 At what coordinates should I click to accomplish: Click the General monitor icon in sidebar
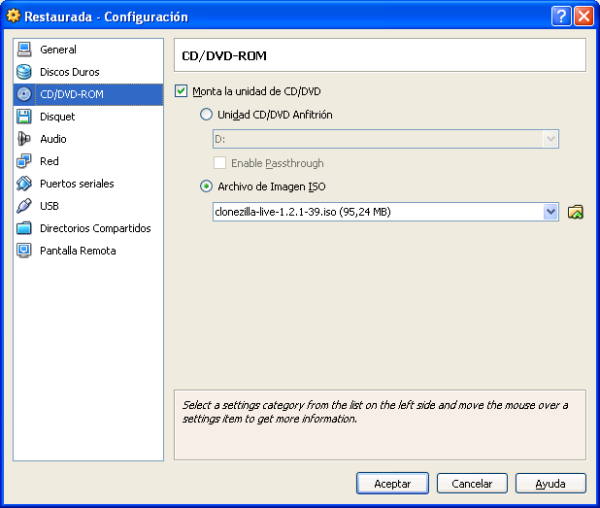tap(24, 50)
